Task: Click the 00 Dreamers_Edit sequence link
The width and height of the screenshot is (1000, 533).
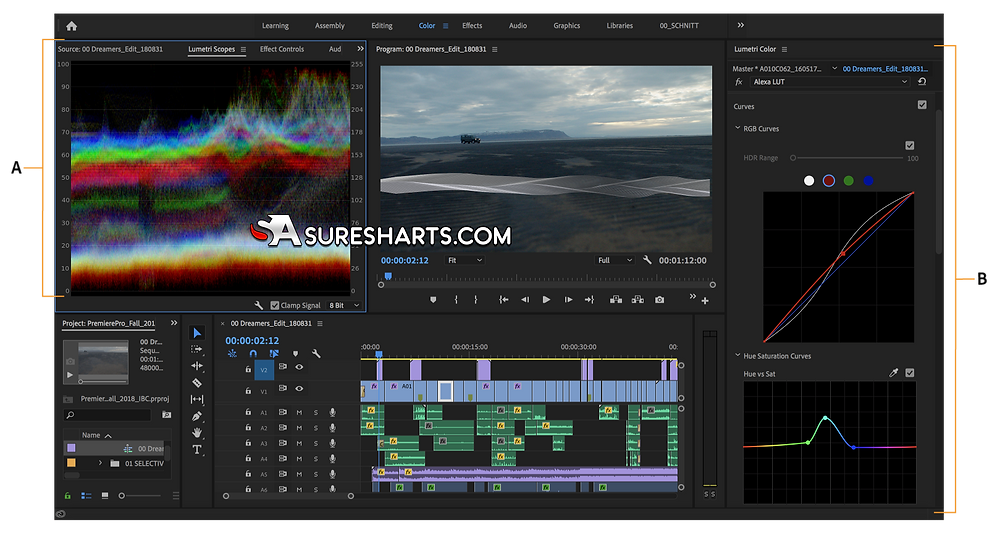Action: point(885,69)
